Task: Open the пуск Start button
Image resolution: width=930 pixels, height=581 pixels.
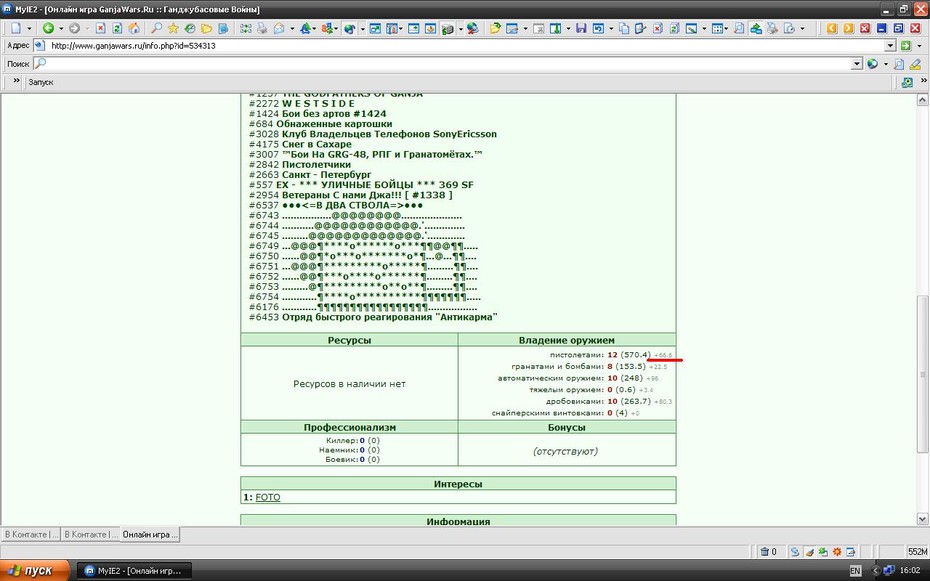Action: [35, 570]
